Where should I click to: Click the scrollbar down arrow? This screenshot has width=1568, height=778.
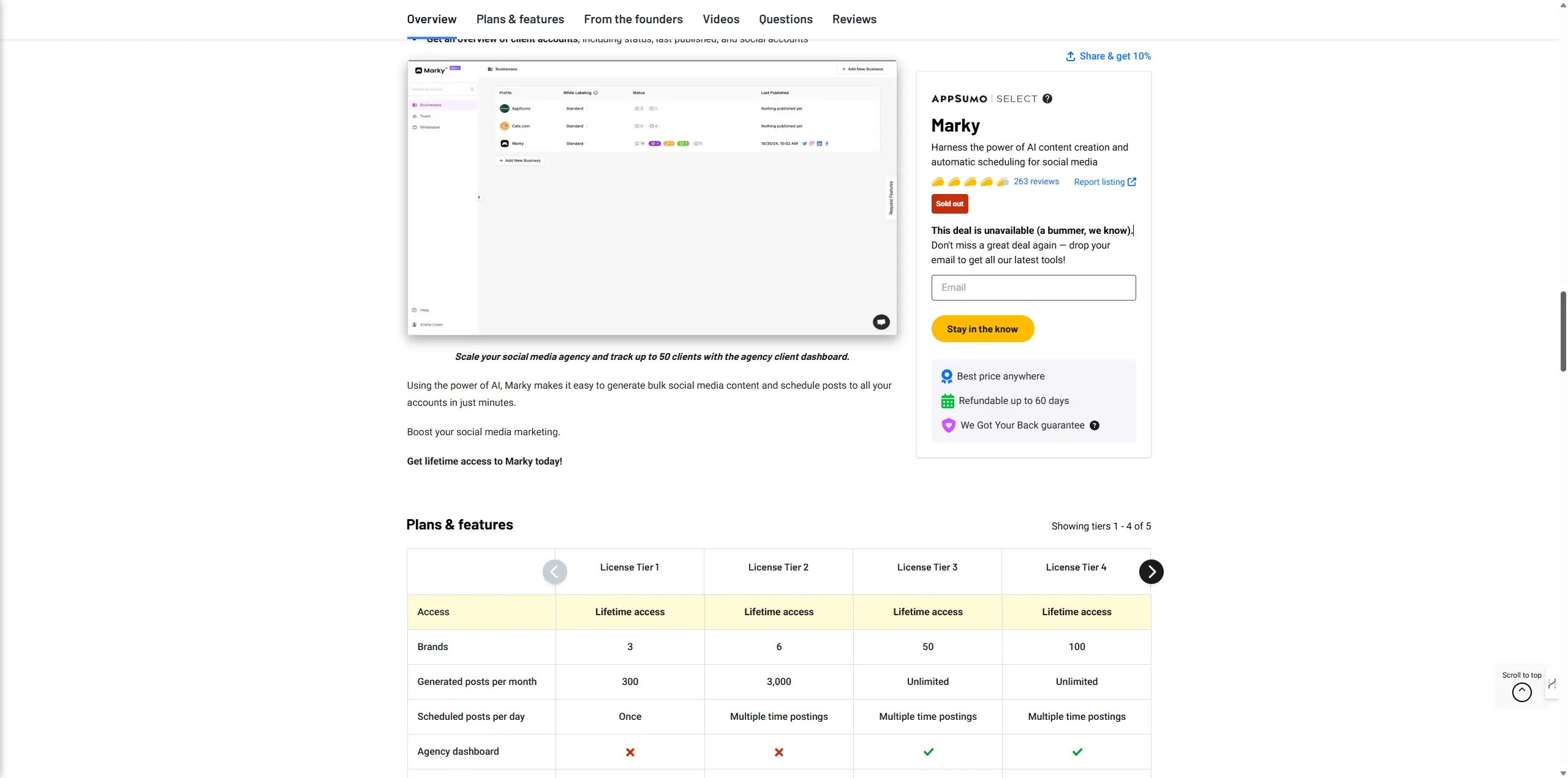pos(1562,773)
